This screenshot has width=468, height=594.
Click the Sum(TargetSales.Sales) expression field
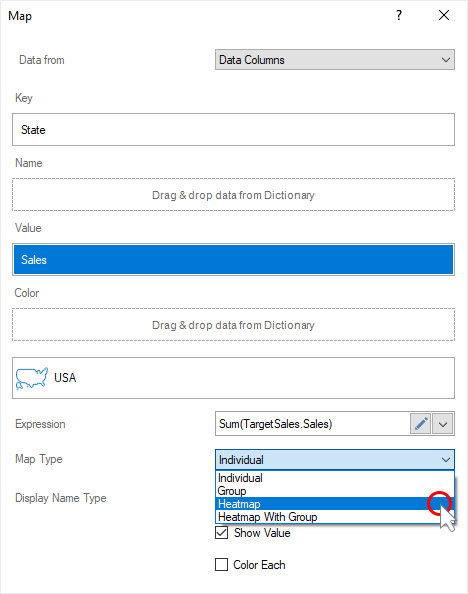point(313,424)
